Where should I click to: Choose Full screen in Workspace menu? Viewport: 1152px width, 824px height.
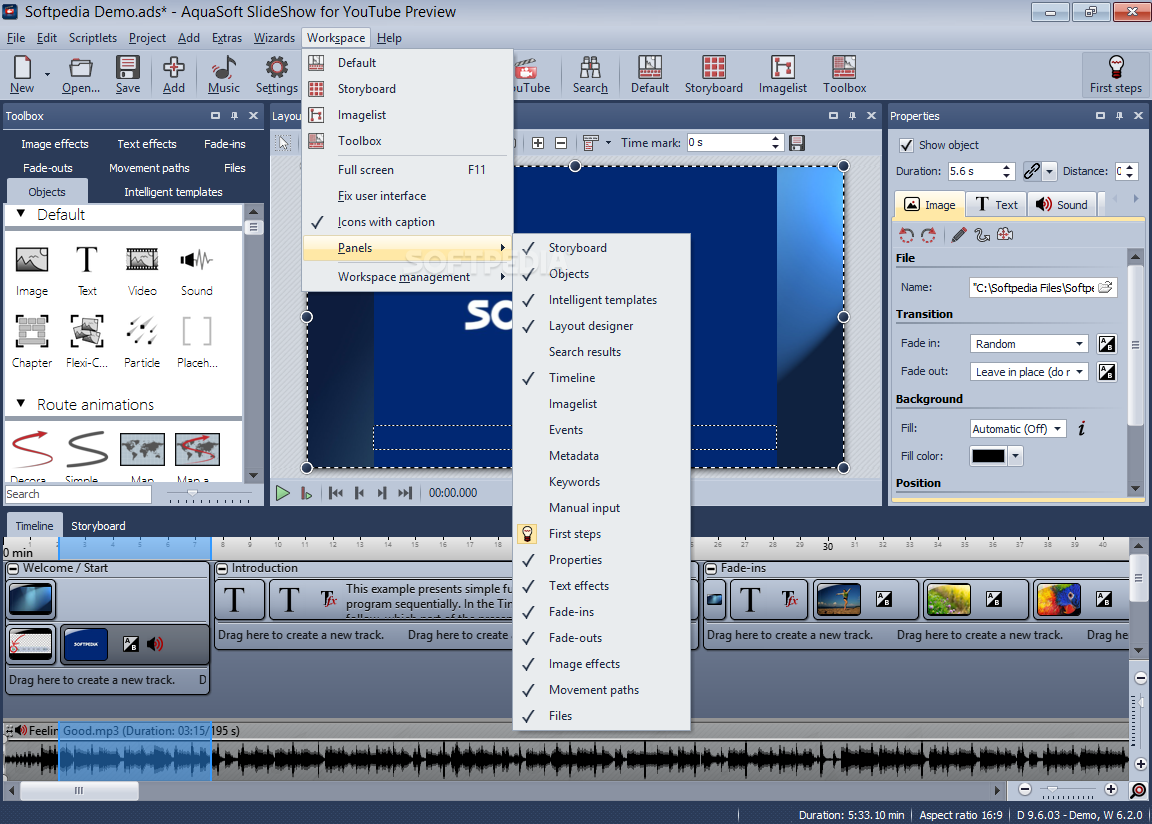pyautogui.click(x=408, y=170)
